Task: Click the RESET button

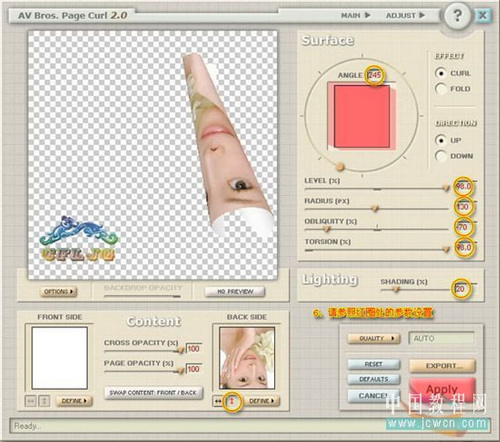Action: pyautogui.click(x=374, y=364)
